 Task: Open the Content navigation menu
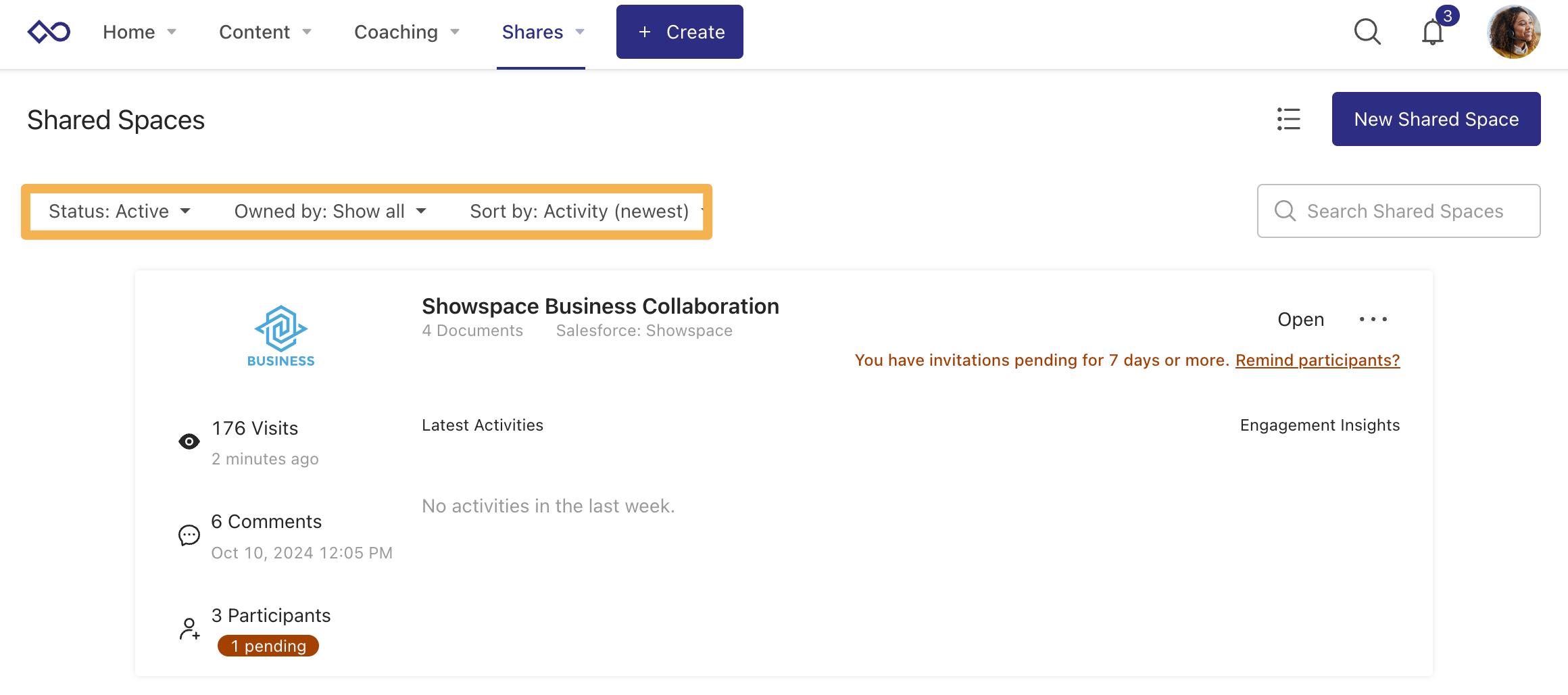pyautogui.click(x=265, y=32)
